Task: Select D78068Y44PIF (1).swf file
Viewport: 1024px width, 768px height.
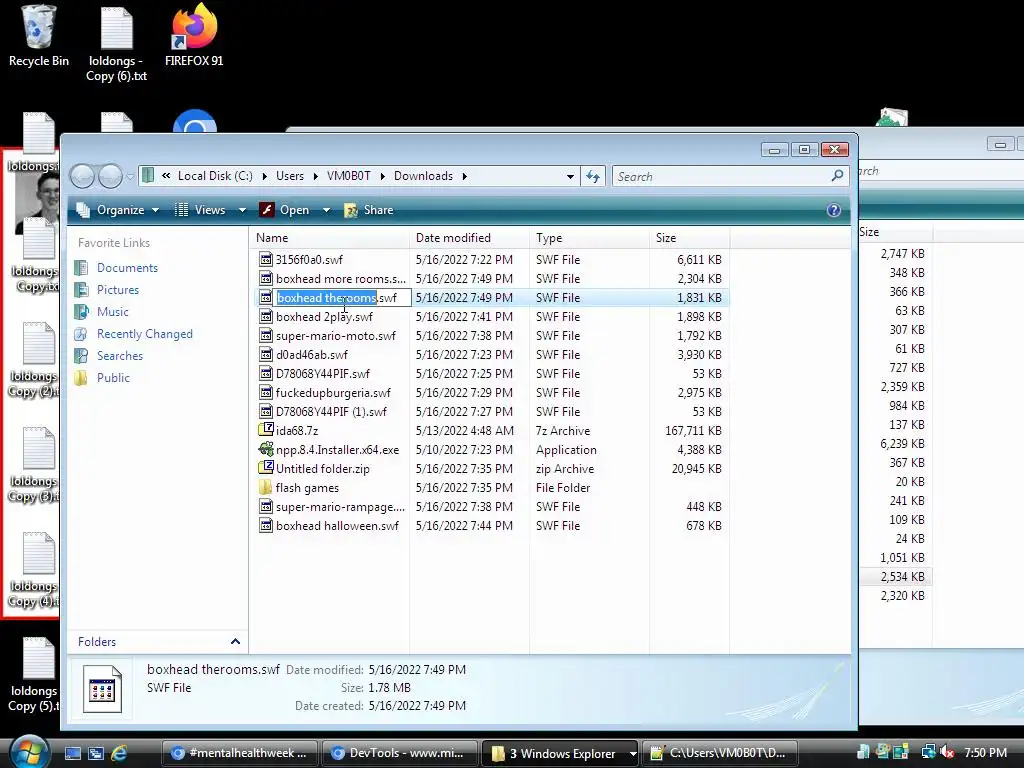Action: (x=331, y=411)
